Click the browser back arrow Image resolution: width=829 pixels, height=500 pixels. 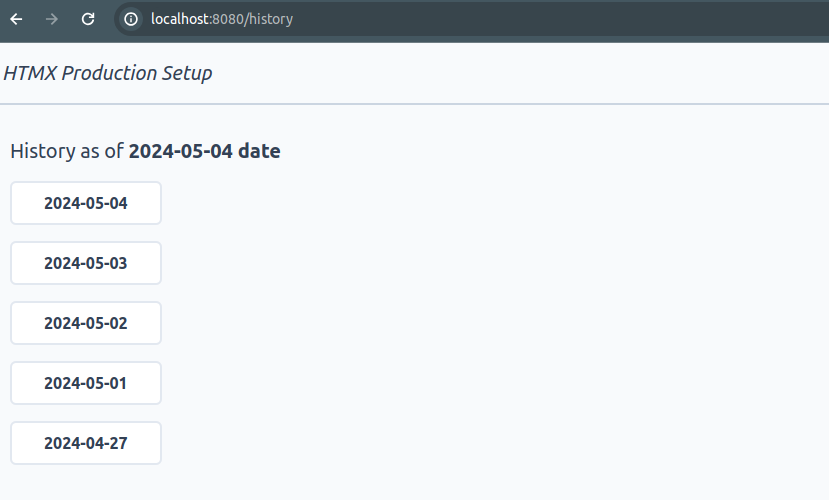(x=16, y=20)
